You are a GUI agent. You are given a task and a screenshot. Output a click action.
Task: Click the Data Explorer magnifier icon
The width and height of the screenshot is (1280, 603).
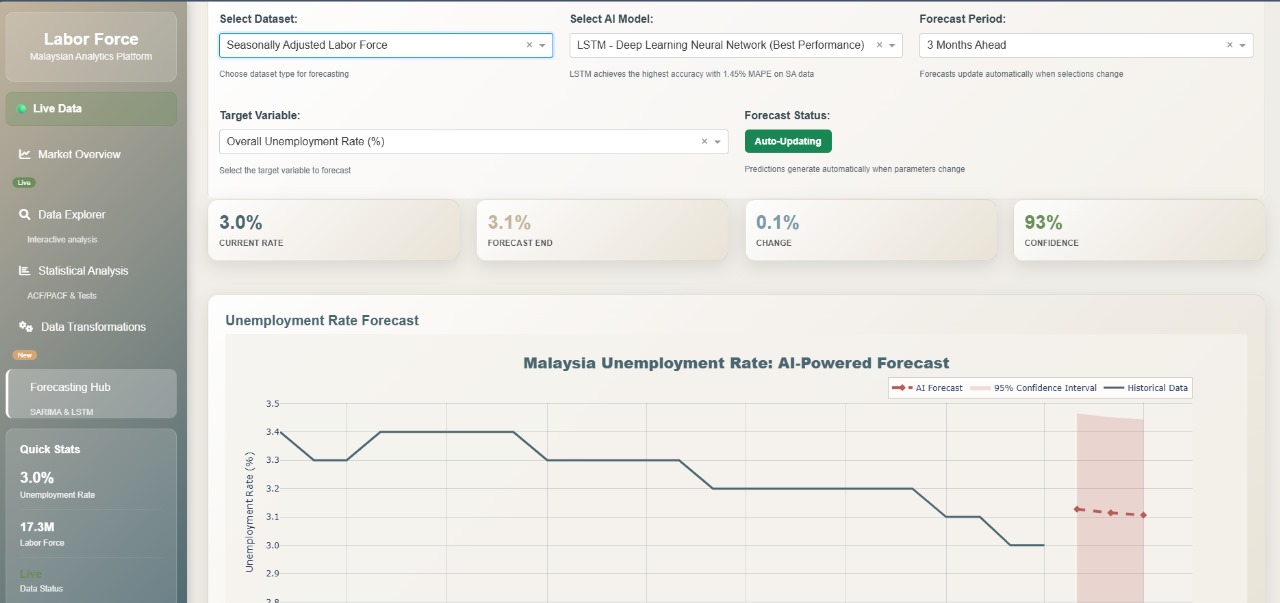click(24, 214)
